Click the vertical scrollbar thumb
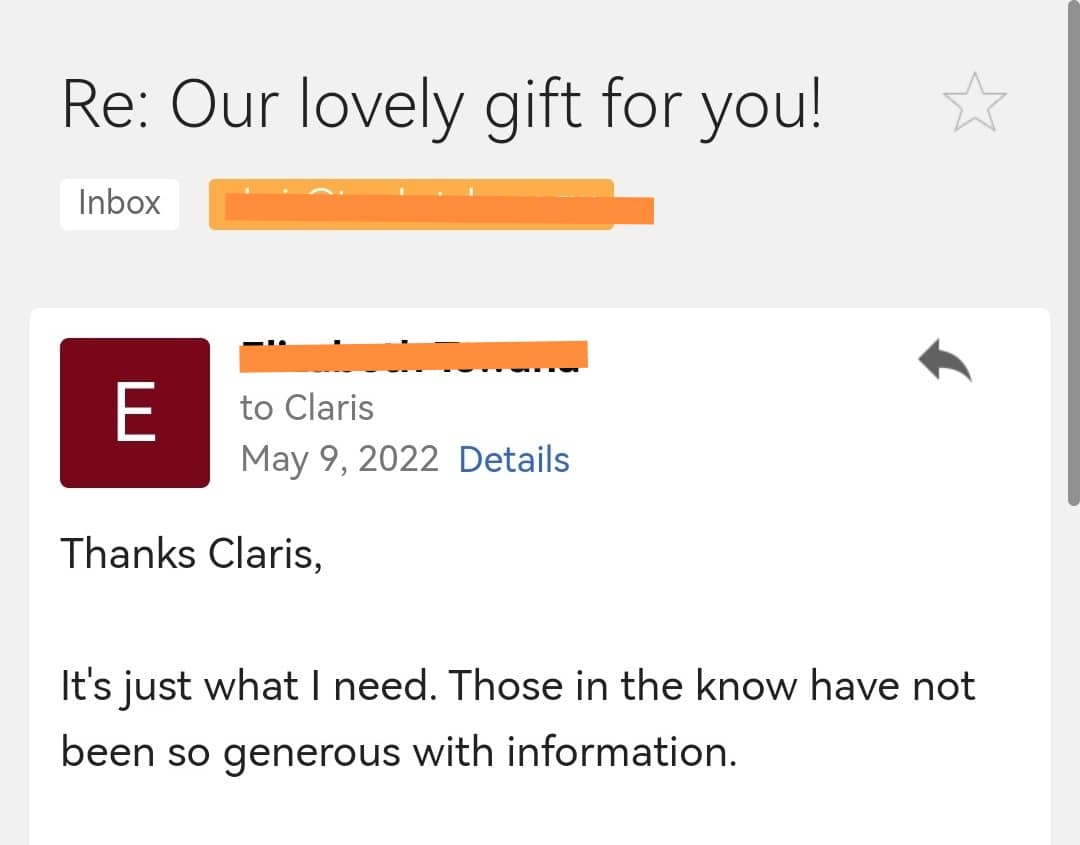 1073,250
